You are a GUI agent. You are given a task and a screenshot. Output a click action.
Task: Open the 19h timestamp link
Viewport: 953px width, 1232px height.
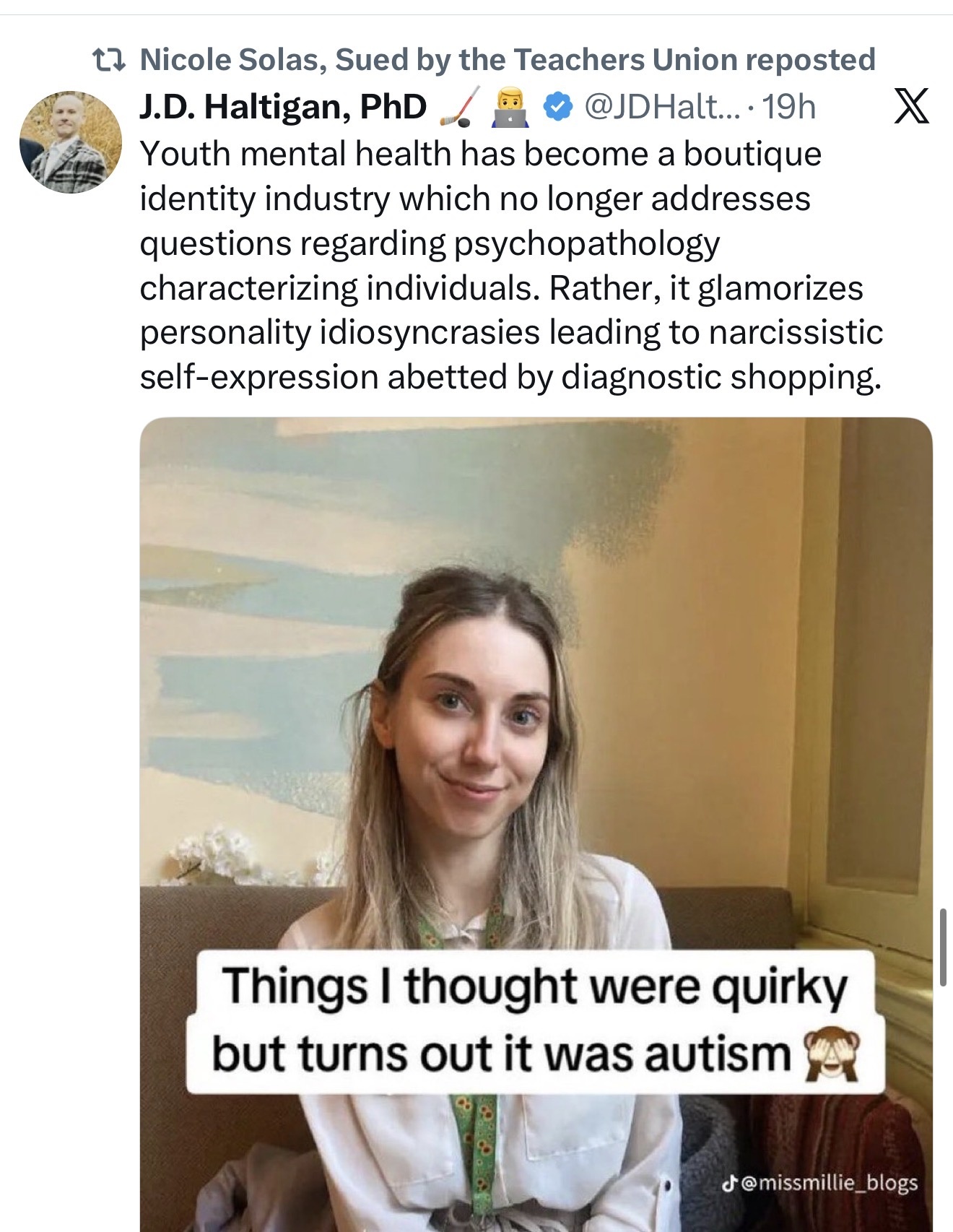789,107
